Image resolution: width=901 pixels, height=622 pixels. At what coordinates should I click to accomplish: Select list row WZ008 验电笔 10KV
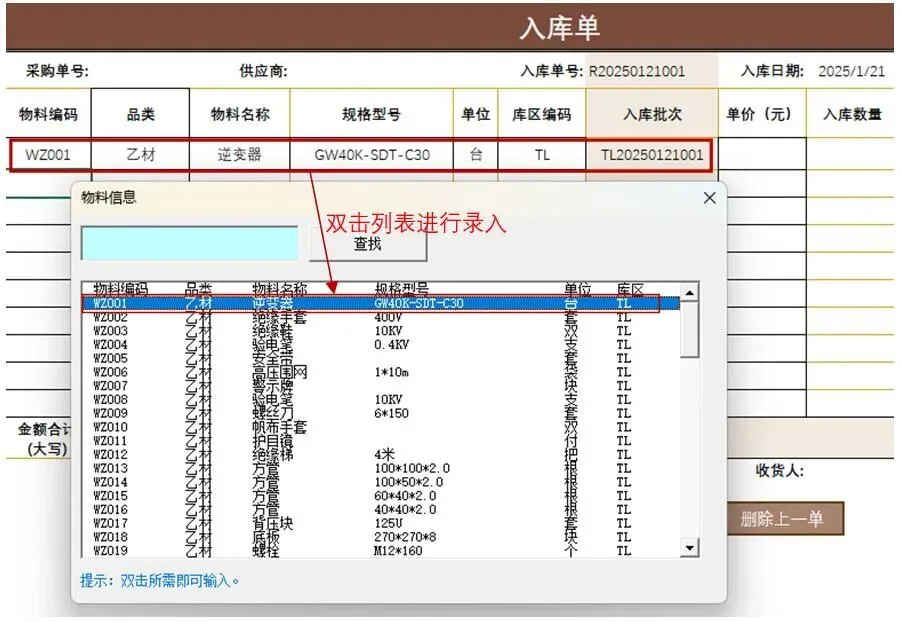(x=380, y=400)
